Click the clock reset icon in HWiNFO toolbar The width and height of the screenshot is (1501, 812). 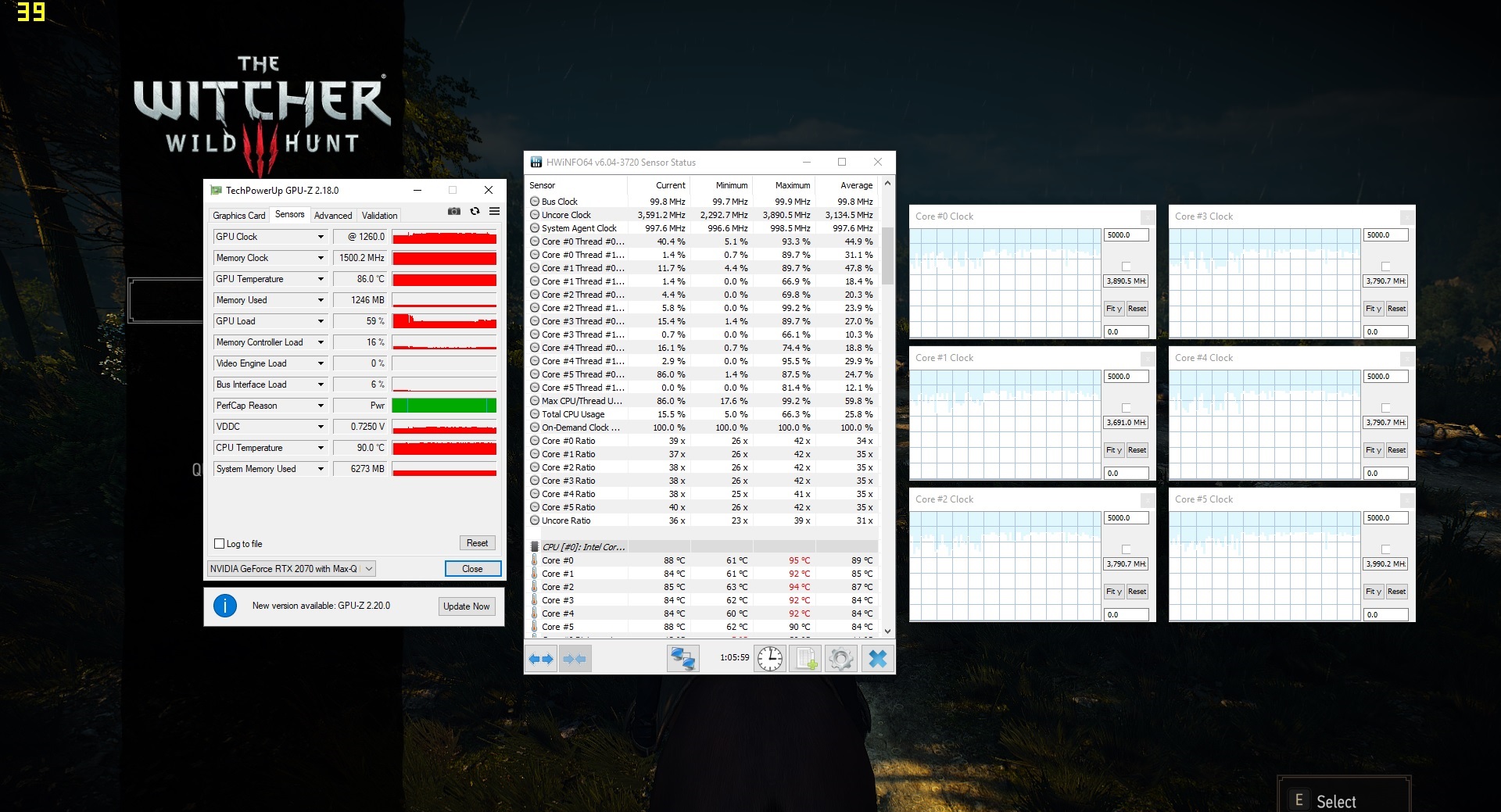(770, 659)
